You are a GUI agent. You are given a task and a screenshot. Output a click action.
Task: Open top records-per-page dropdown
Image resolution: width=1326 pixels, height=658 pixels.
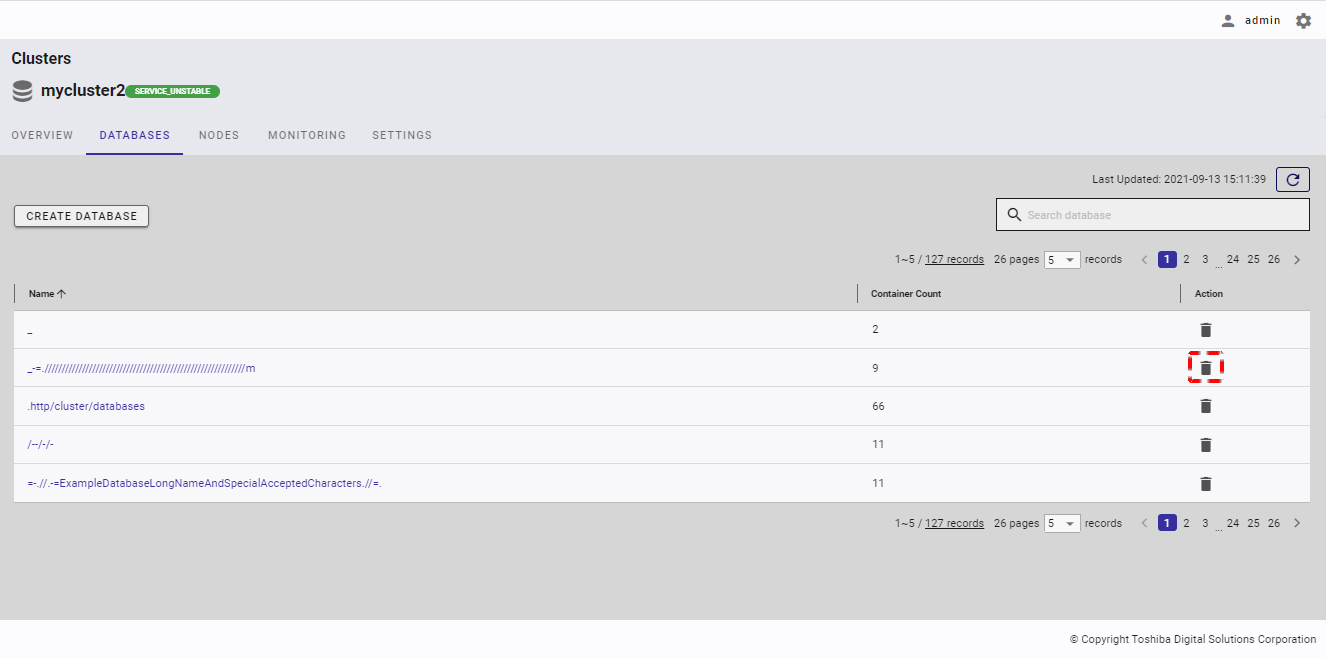pos(1062,260)
